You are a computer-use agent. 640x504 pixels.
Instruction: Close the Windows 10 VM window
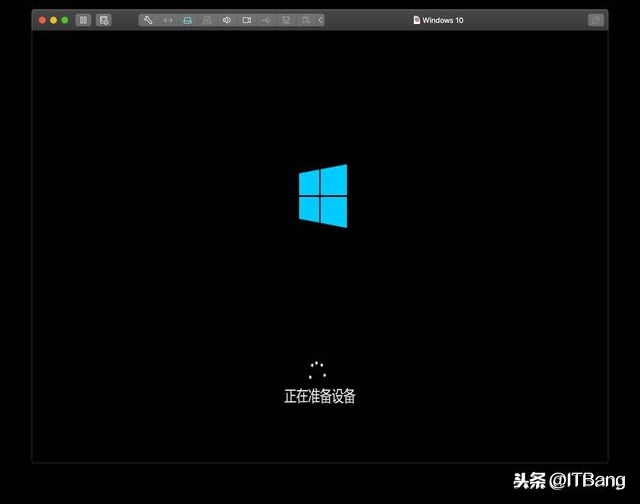[42, 20]
